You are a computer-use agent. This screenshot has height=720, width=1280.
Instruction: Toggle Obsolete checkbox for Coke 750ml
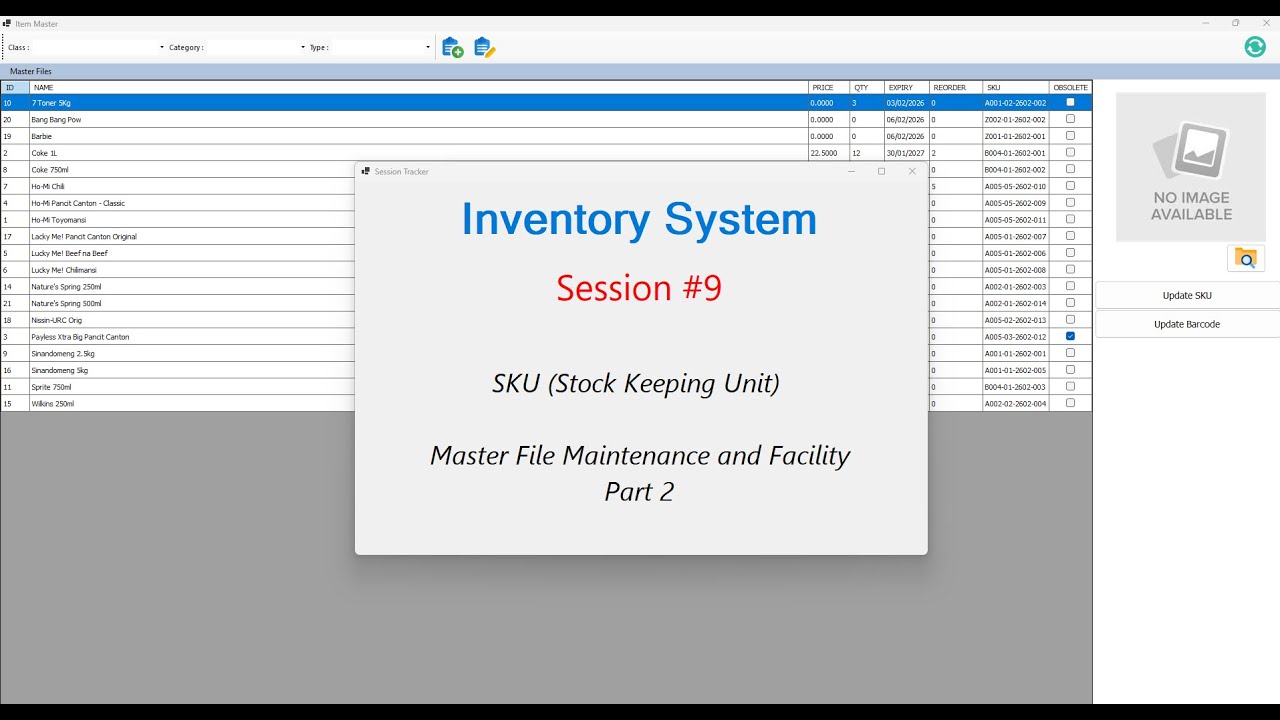1070,169
